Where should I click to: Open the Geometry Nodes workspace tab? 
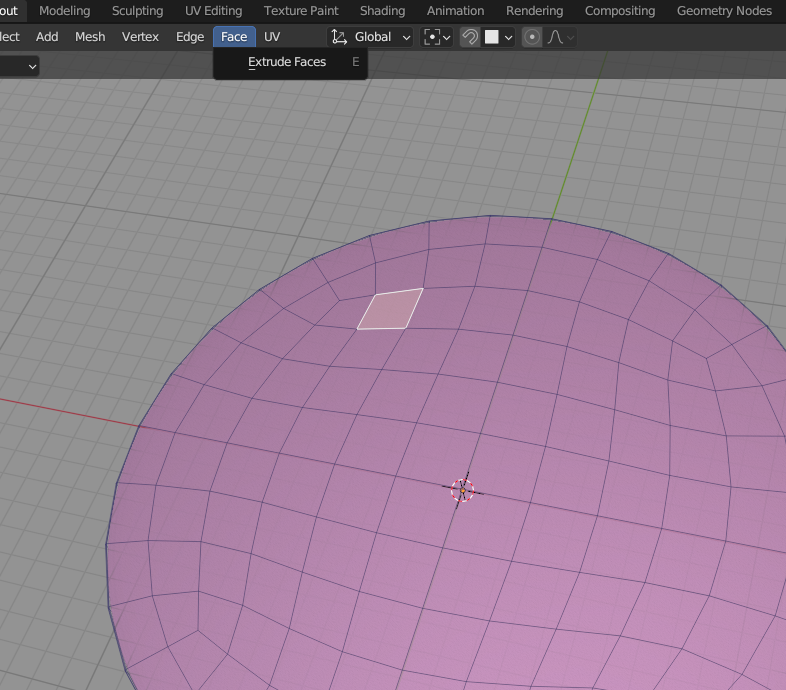[724, 11]
